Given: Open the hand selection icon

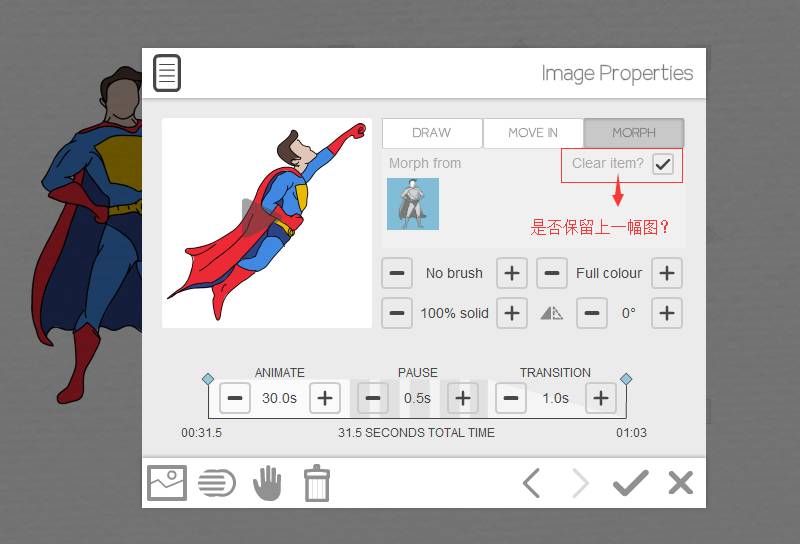Looking at the screenshot, I should pyautogui.click(x=267, y=483).
